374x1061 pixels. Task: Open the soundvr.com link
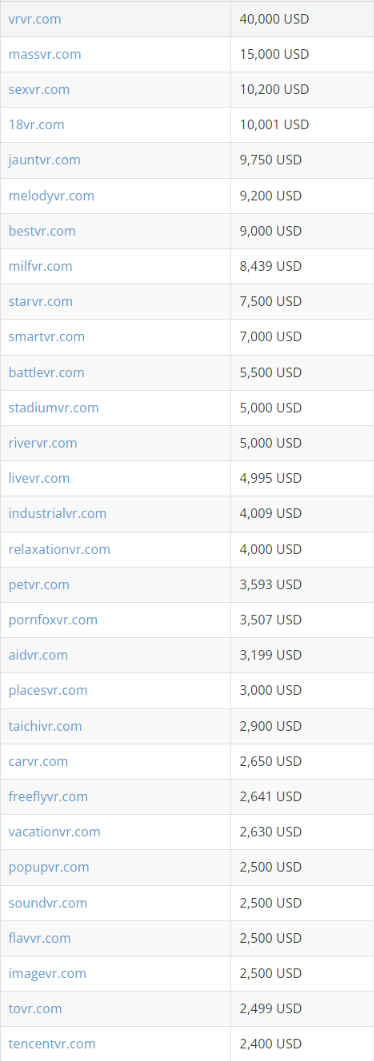click(47, 903)
